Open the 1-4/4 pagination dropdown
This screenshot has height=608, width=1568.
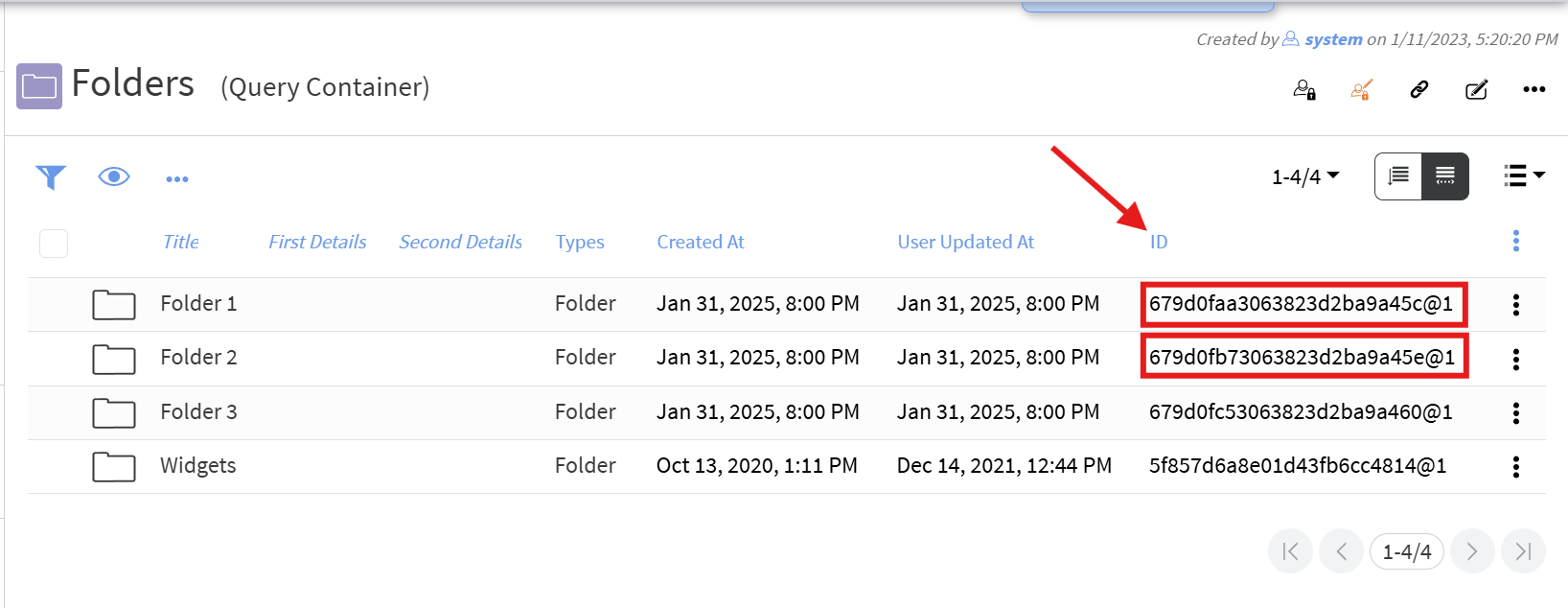1305,176
